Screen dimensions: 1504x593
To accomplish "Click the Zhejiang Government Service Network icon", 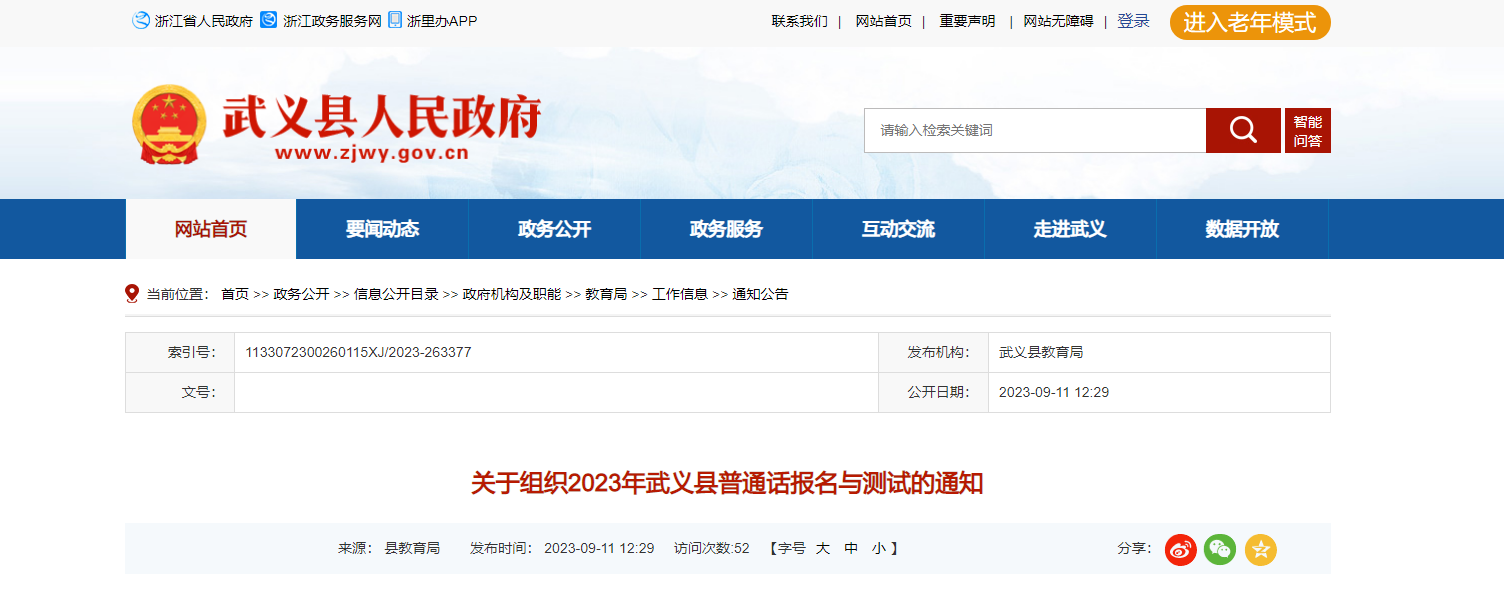I will (269, 20).
